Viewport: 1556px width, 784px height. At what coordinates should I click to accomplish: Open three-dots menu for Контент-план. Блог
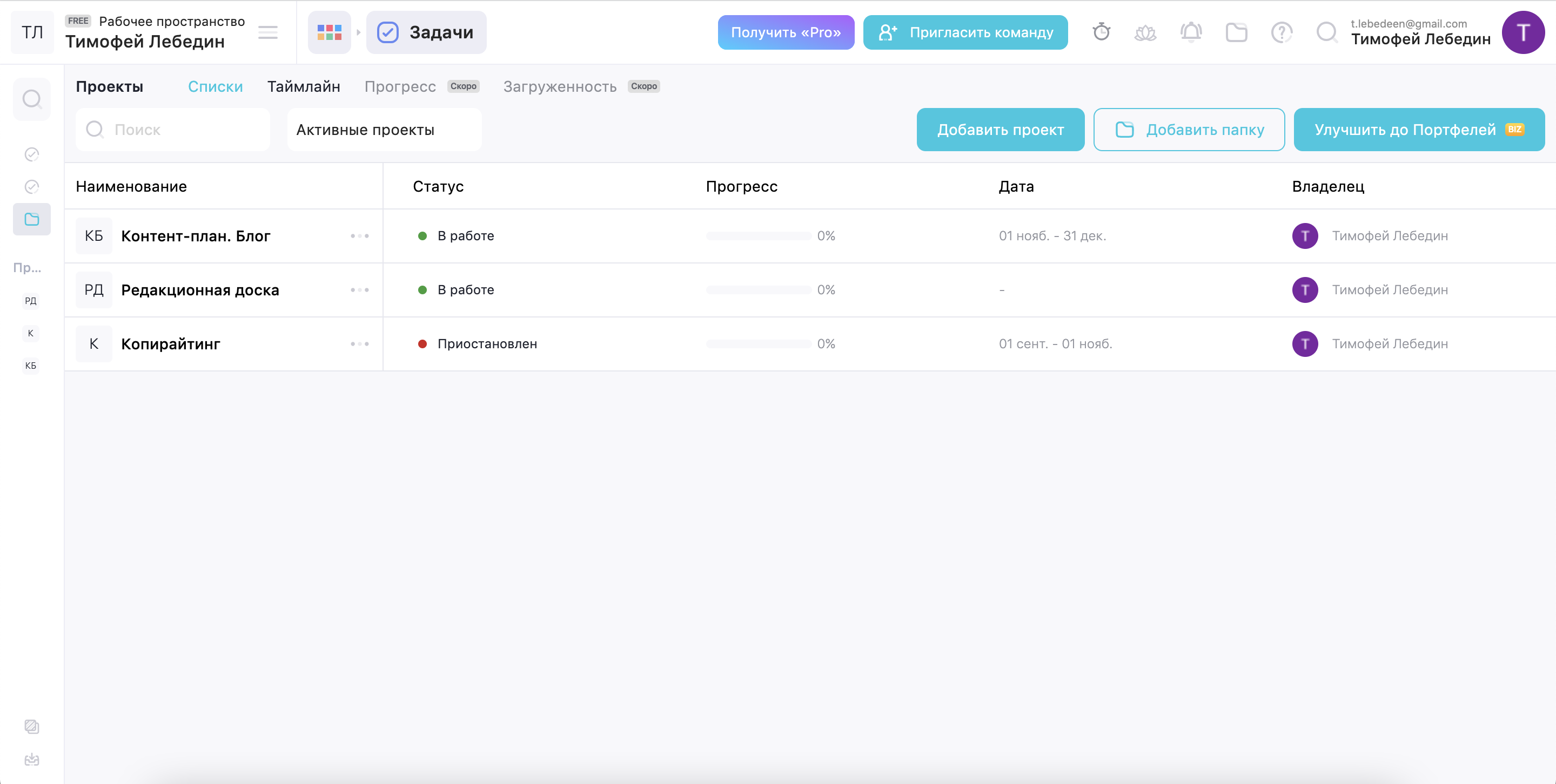(359, 236)
